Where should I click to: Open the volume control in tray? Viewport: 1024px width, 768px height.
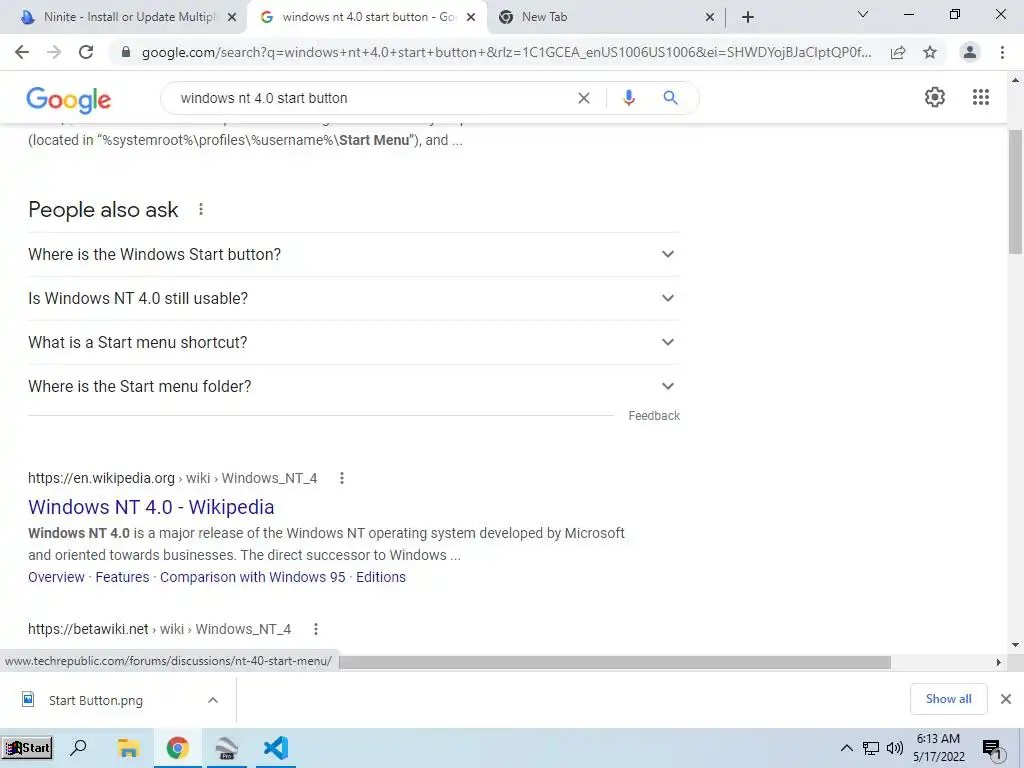(895, 748)
